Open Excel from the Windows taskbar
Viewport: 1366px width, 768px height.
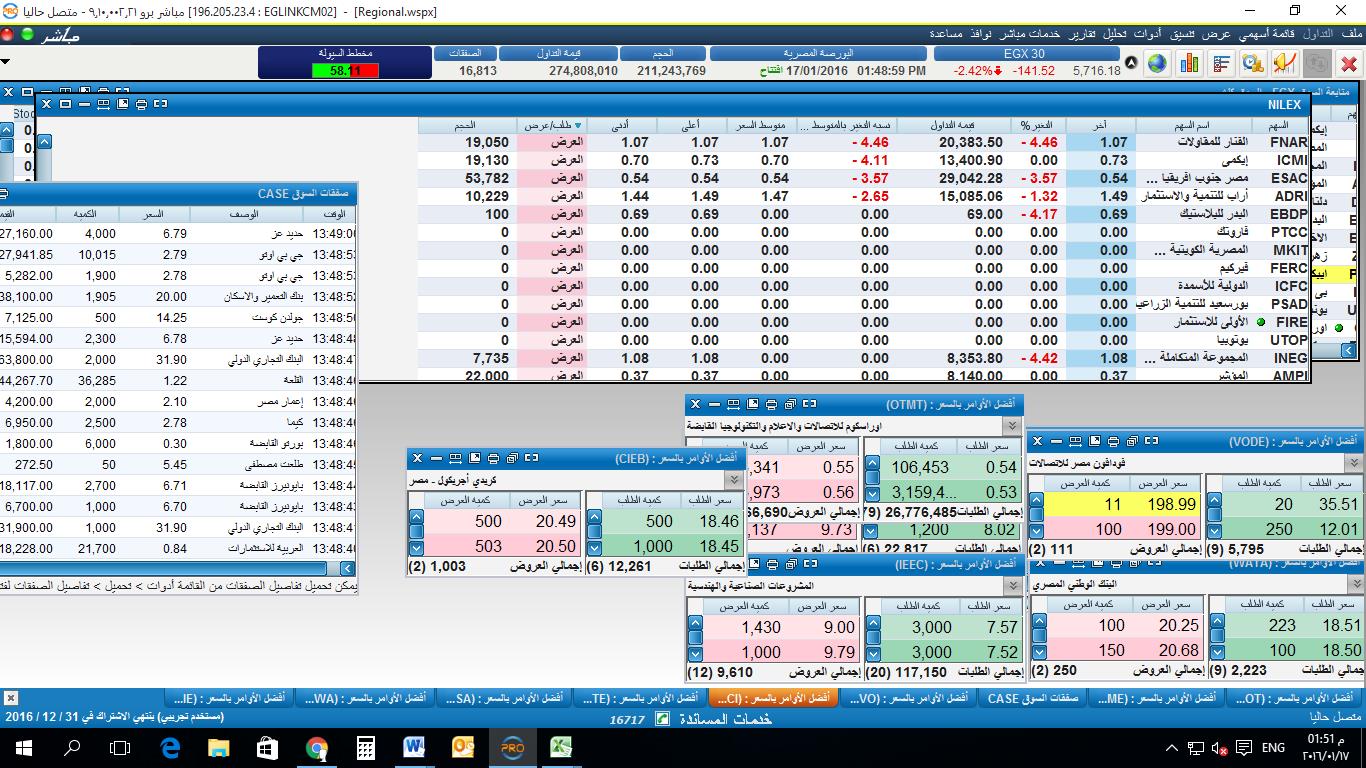point(561,747)
